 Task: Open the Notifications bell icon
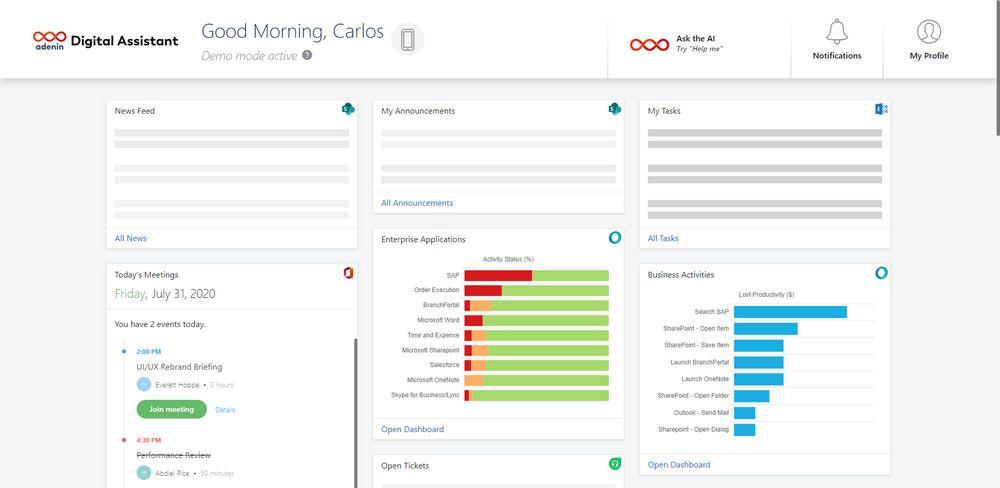837,32
